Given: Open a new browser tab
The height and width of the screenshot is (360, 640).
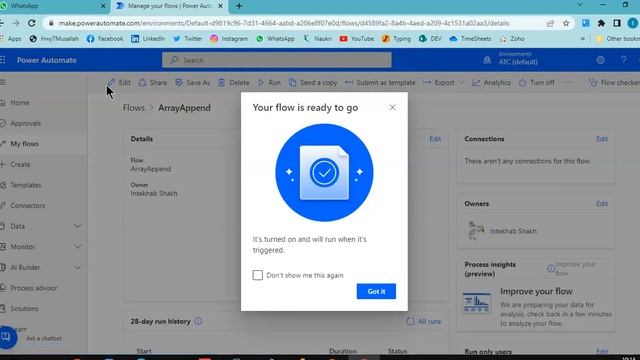Looking at the screenshot, I should (239, 6).
